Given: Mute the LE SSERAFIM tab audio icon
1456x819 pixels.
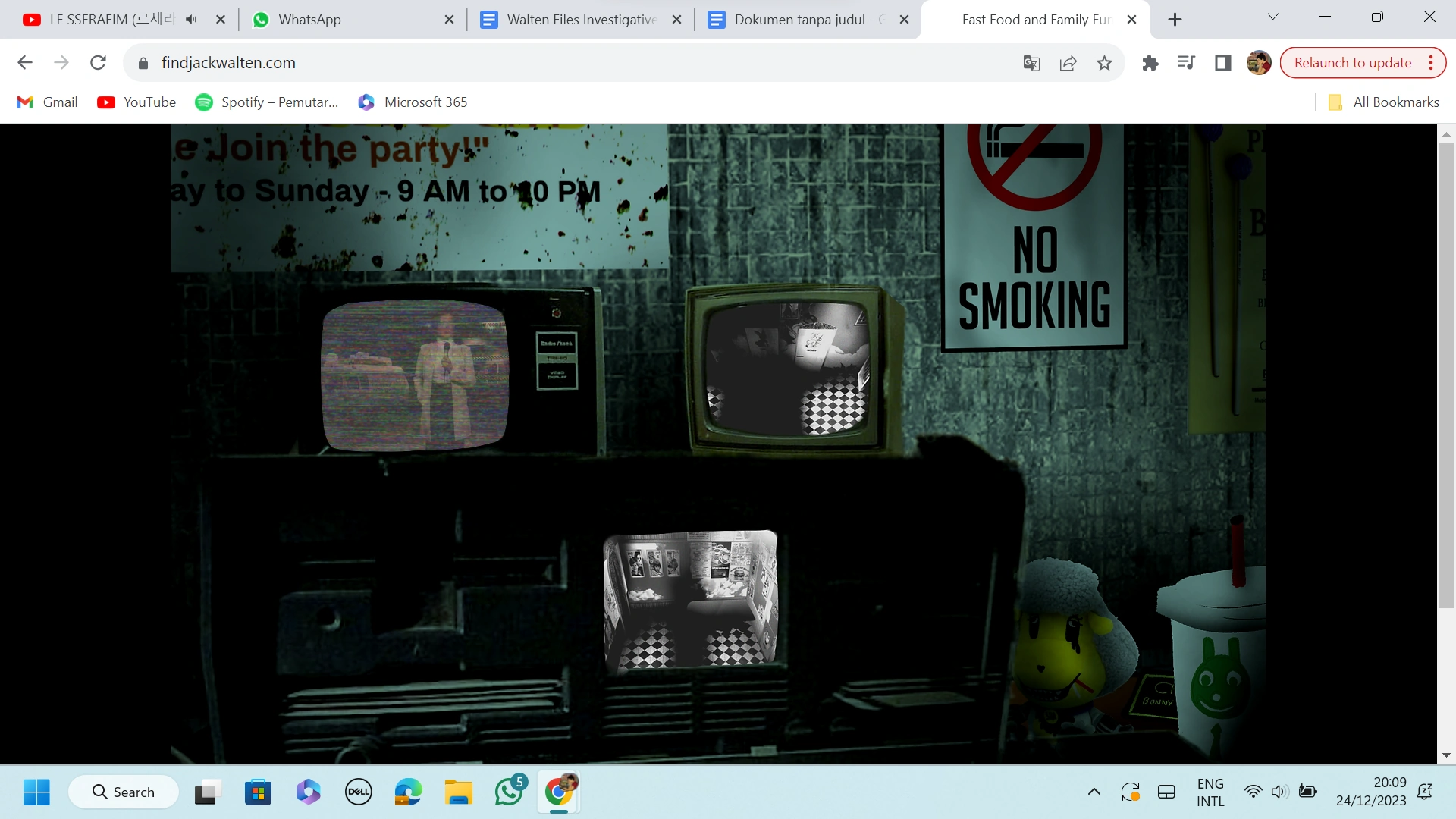Looking at the screenshot, I should tap(191, 20).
